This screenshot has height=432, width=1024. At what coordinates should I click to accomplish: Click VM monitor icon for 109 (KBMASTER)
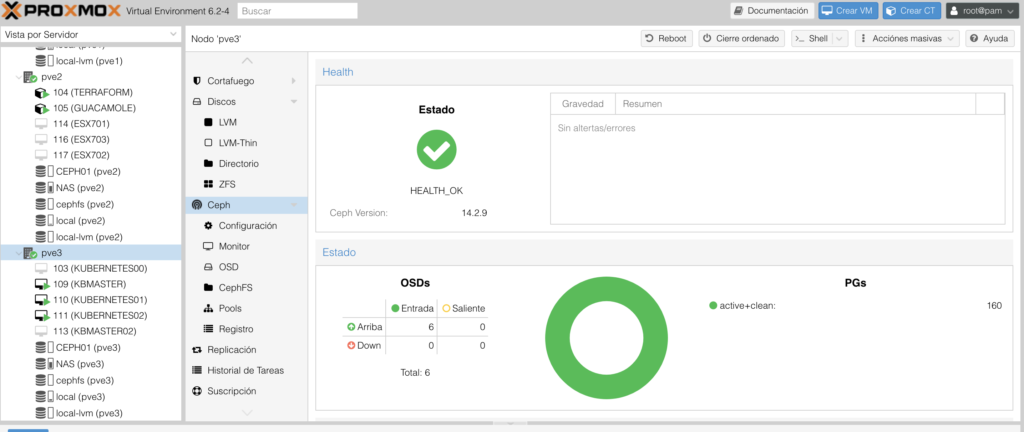pos(42,284)
